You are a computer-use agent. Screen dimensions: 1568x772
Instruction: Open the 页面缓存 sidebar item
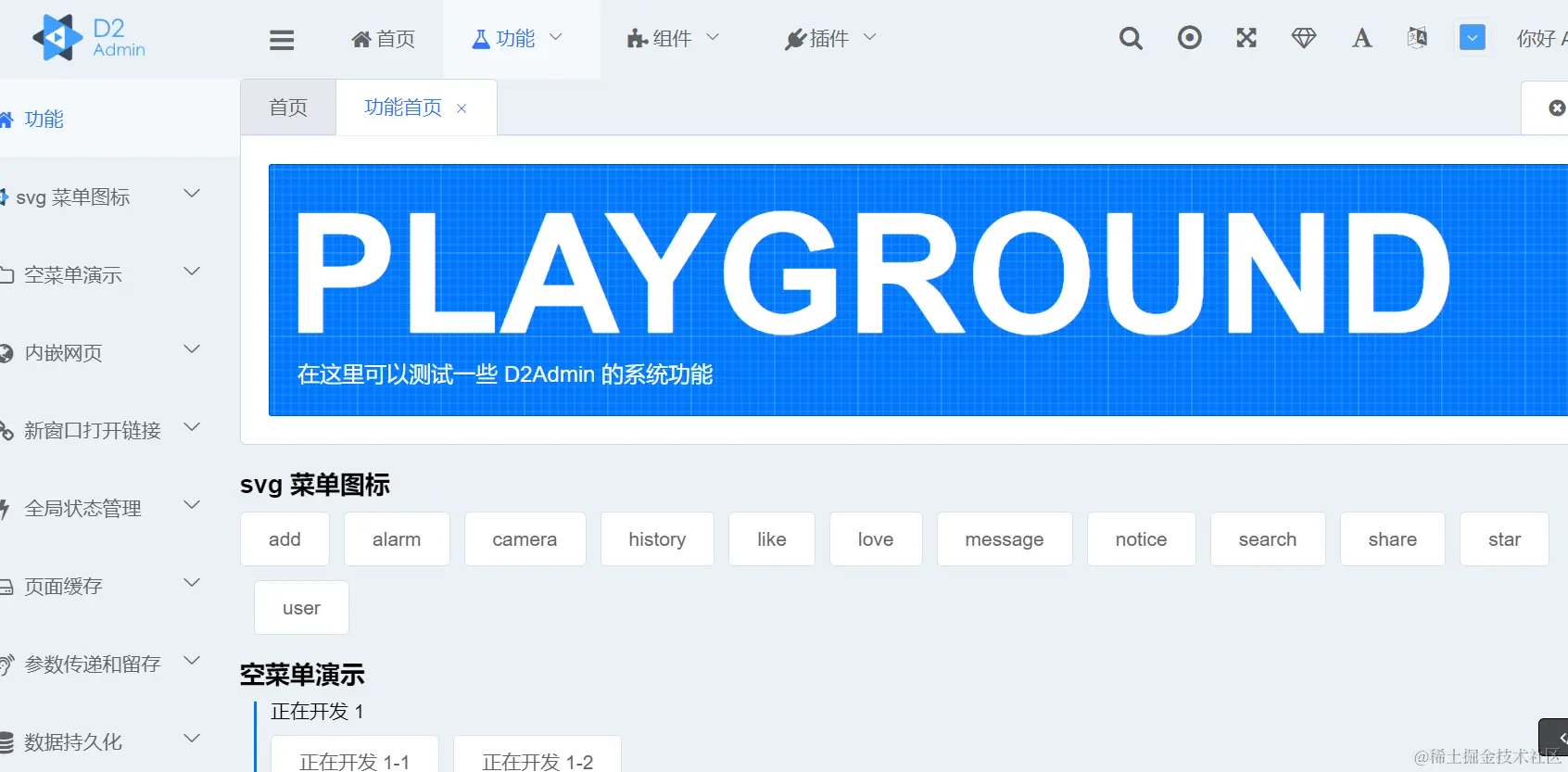pyautogui.click(x=120, y=586)
